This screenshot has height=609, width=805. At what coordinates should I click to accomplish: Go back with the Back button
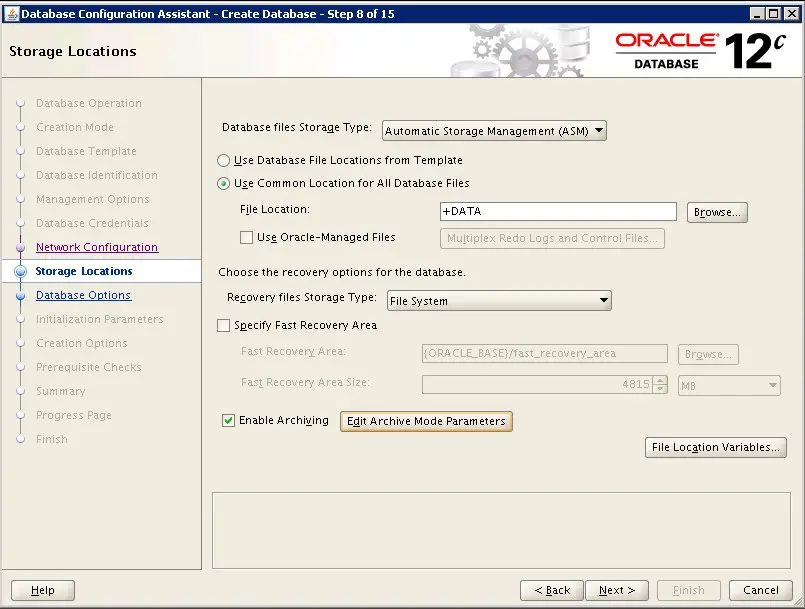(552, 591)
